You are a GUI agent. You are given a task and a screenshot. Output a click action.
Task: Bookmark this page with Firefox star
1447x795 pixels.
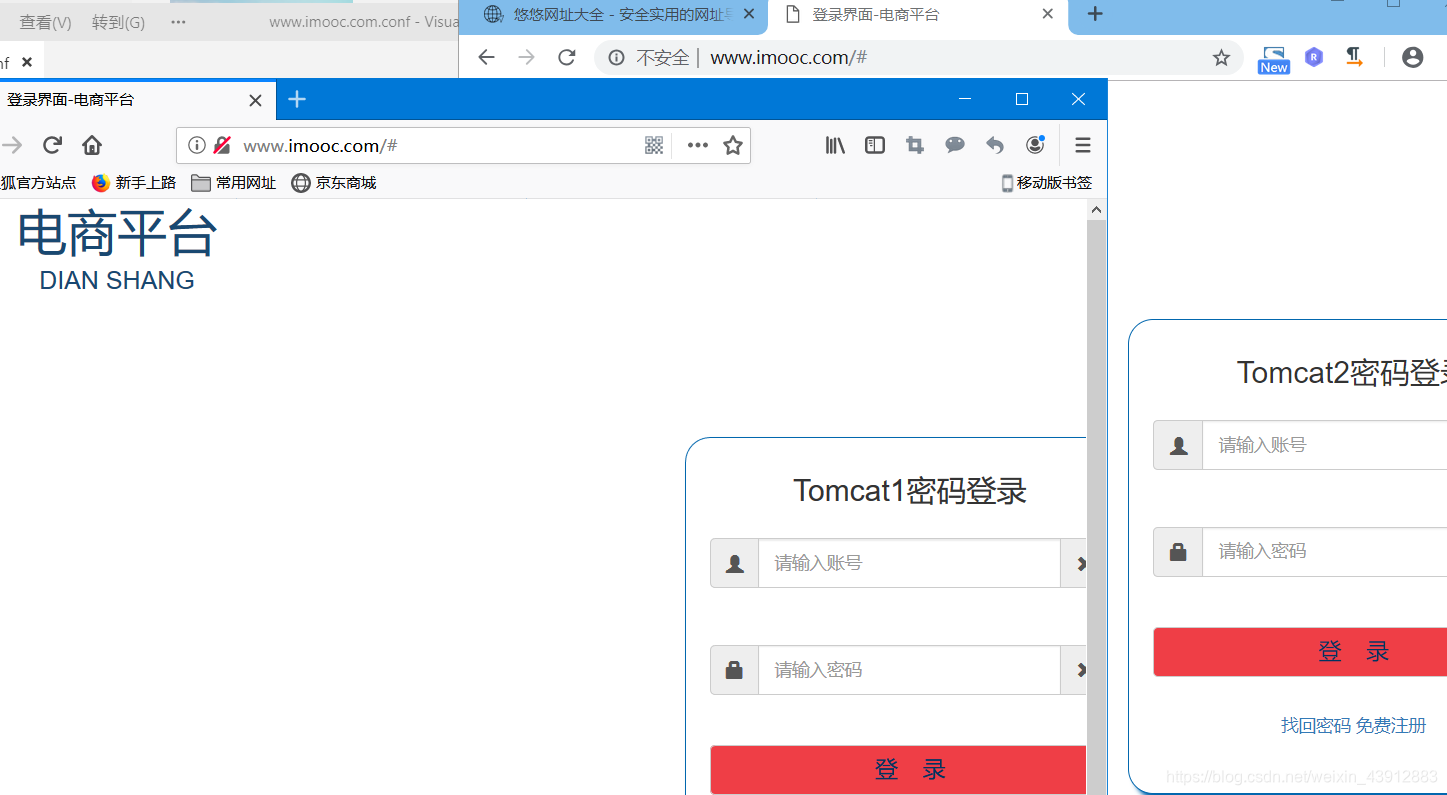click(733, 145)
